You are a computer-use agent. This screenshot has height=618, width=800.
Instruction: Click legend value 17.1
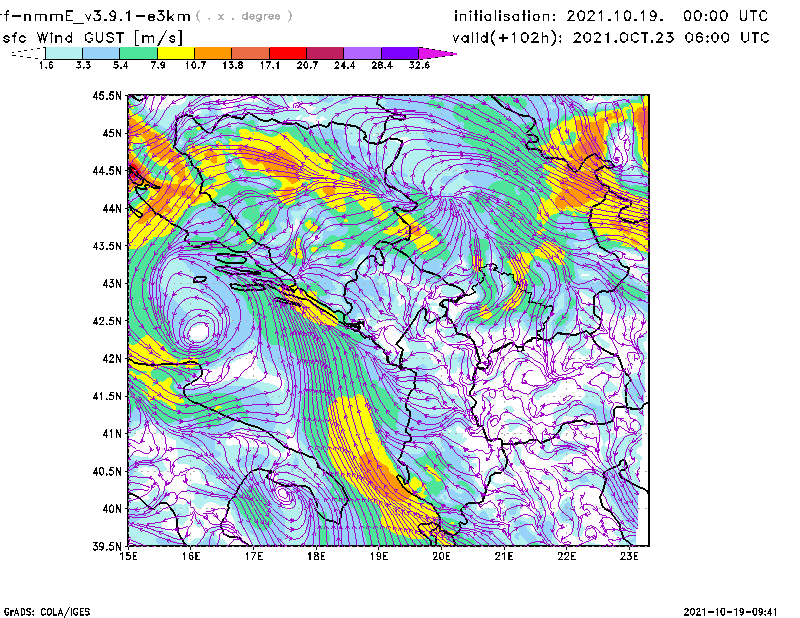tap(270, 65)
